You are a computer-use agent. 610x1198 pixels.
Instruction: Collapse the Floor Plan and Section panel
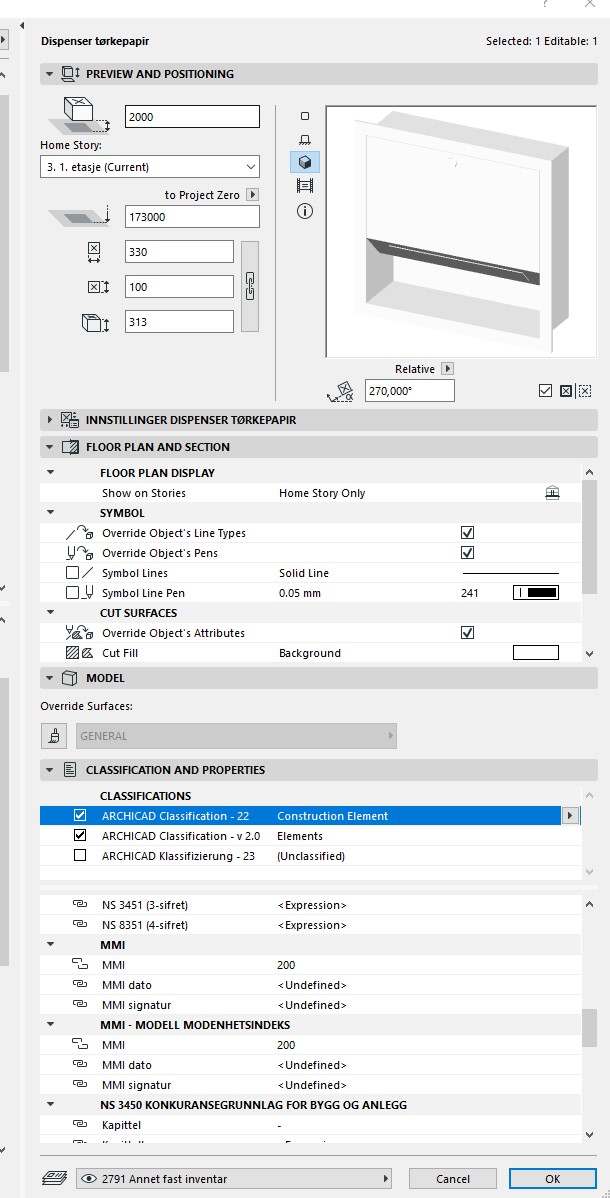pos(50,447)
